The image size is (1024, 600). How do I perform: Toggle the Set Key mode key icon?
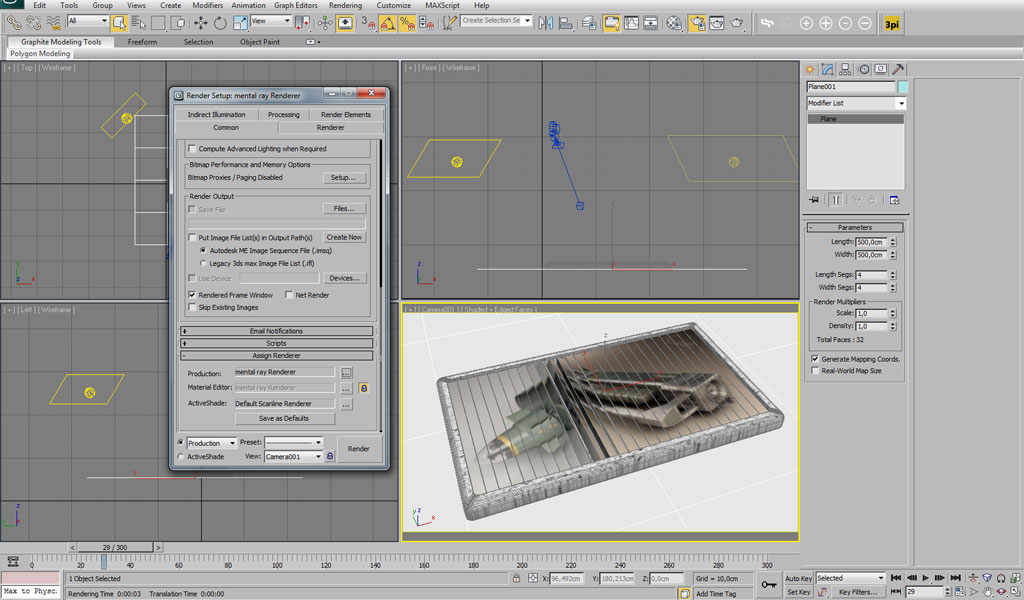(769, 584)
